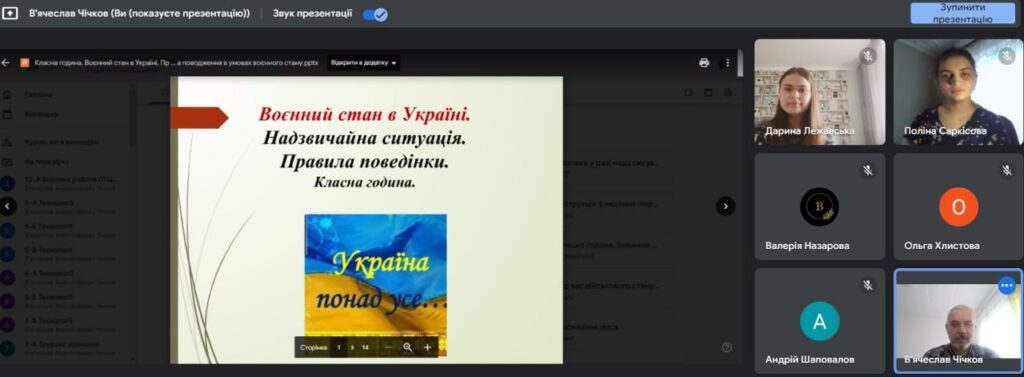This screenshot has width=1024, height=377.
Task: Click the home icon in dimmed sidebar
Action: 7,94
